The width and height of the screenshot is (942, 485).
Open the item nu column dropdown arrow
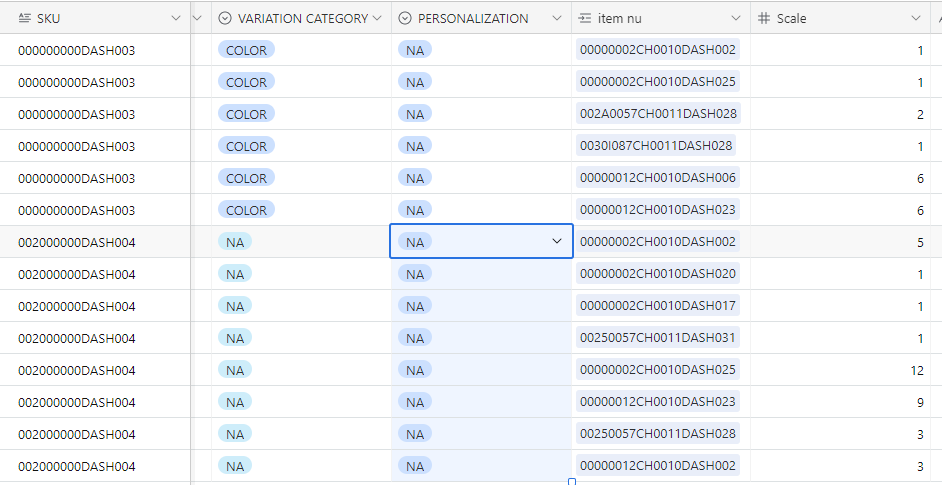tap(736, 19)
